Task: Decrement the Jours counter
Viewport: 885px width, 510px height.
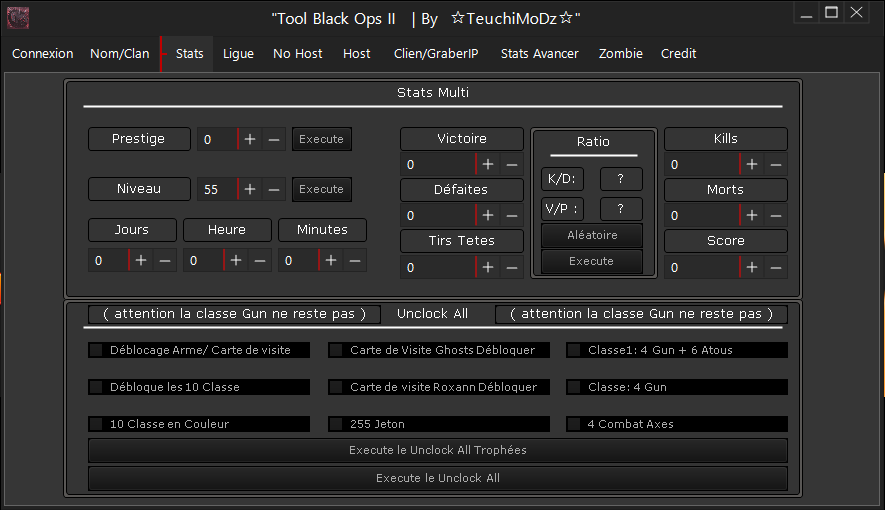Action: (x=165, y=261)
